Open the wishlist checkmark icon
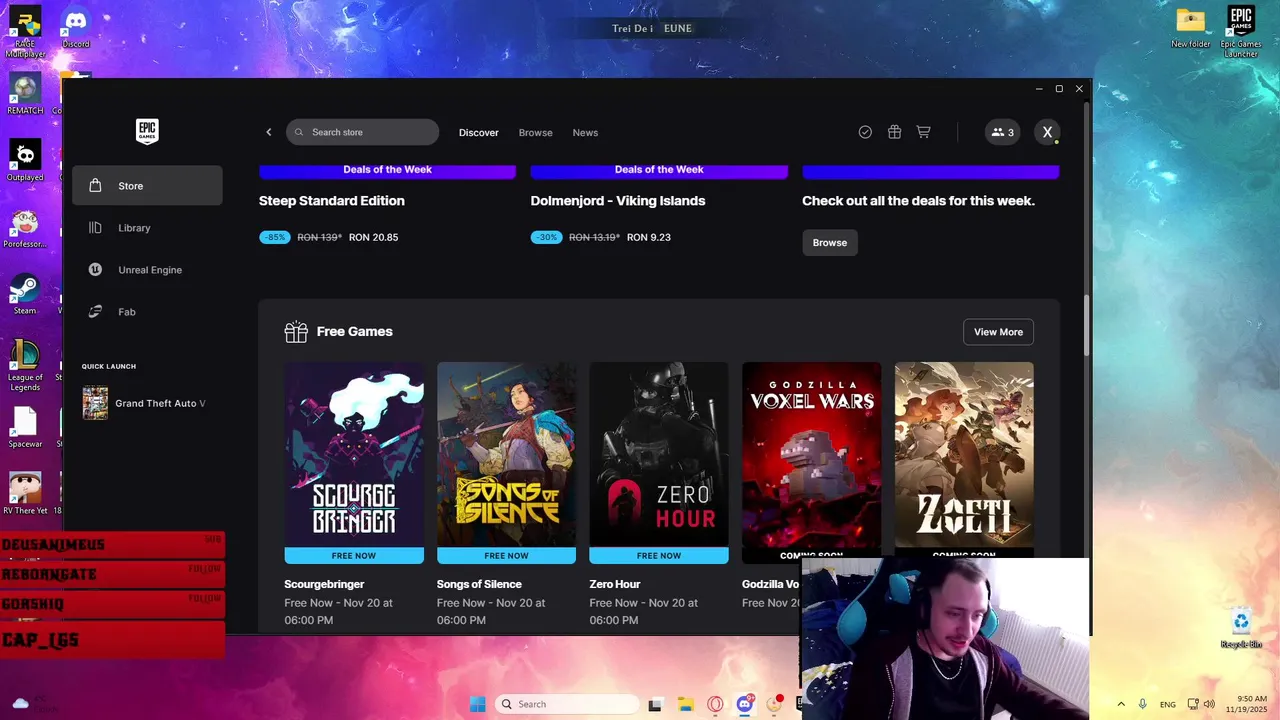This screenshot has width=1280, height=720. tap(865, 132)
